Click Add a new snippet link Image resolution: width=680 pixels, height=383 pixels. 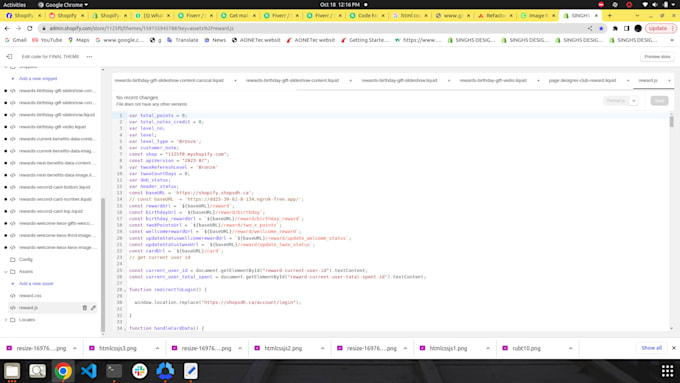38,79
